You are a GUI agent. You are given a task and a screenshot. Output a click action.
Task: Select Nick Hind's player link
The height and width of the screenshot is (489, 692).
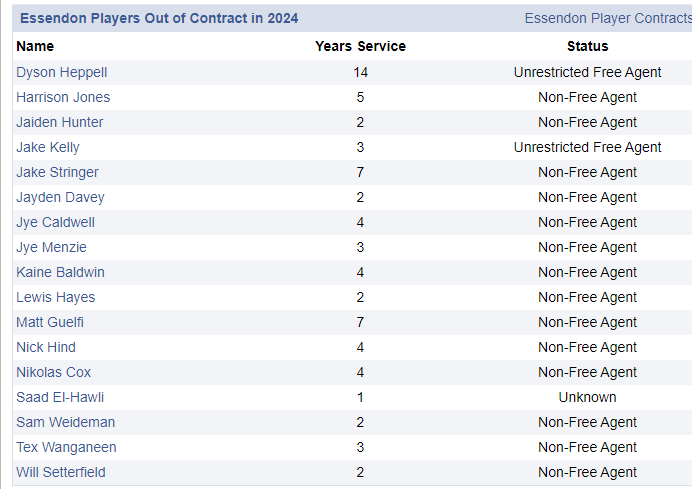coord(46,347)
